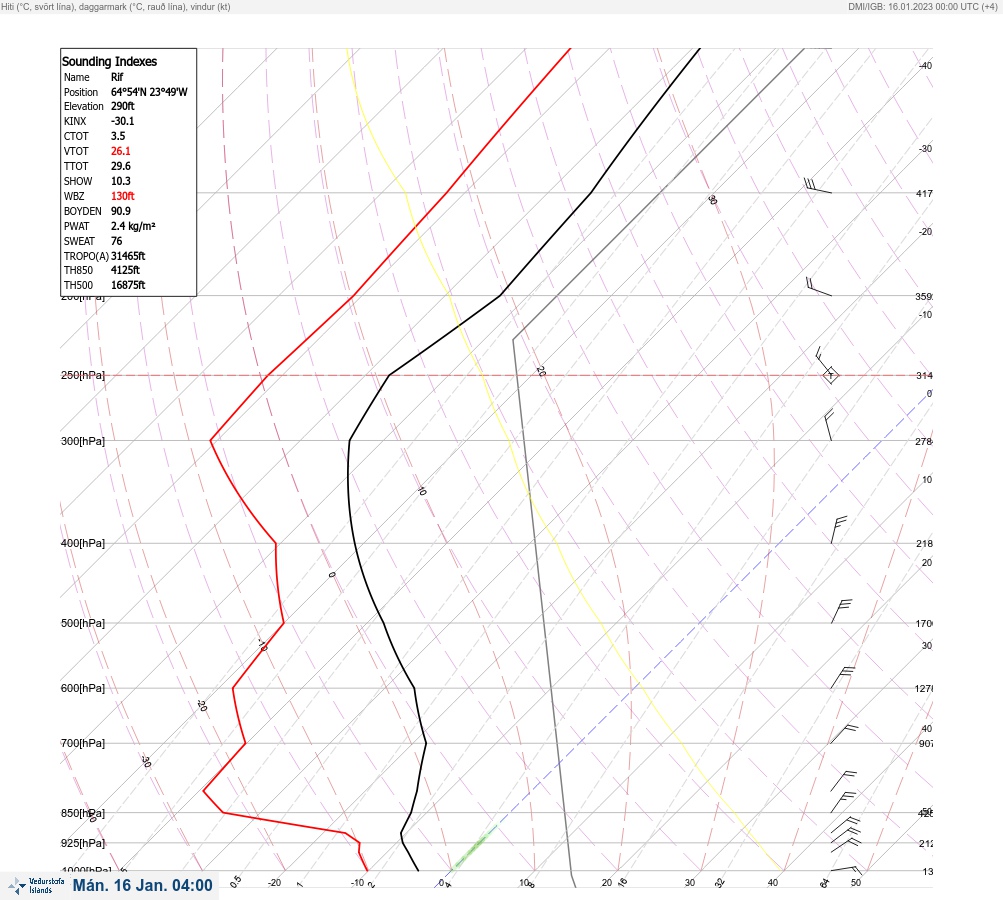This screenshot has width=1003, height=900.
Task: Click the 400[hPa] pressure label
Action: (x=83, y=543)
